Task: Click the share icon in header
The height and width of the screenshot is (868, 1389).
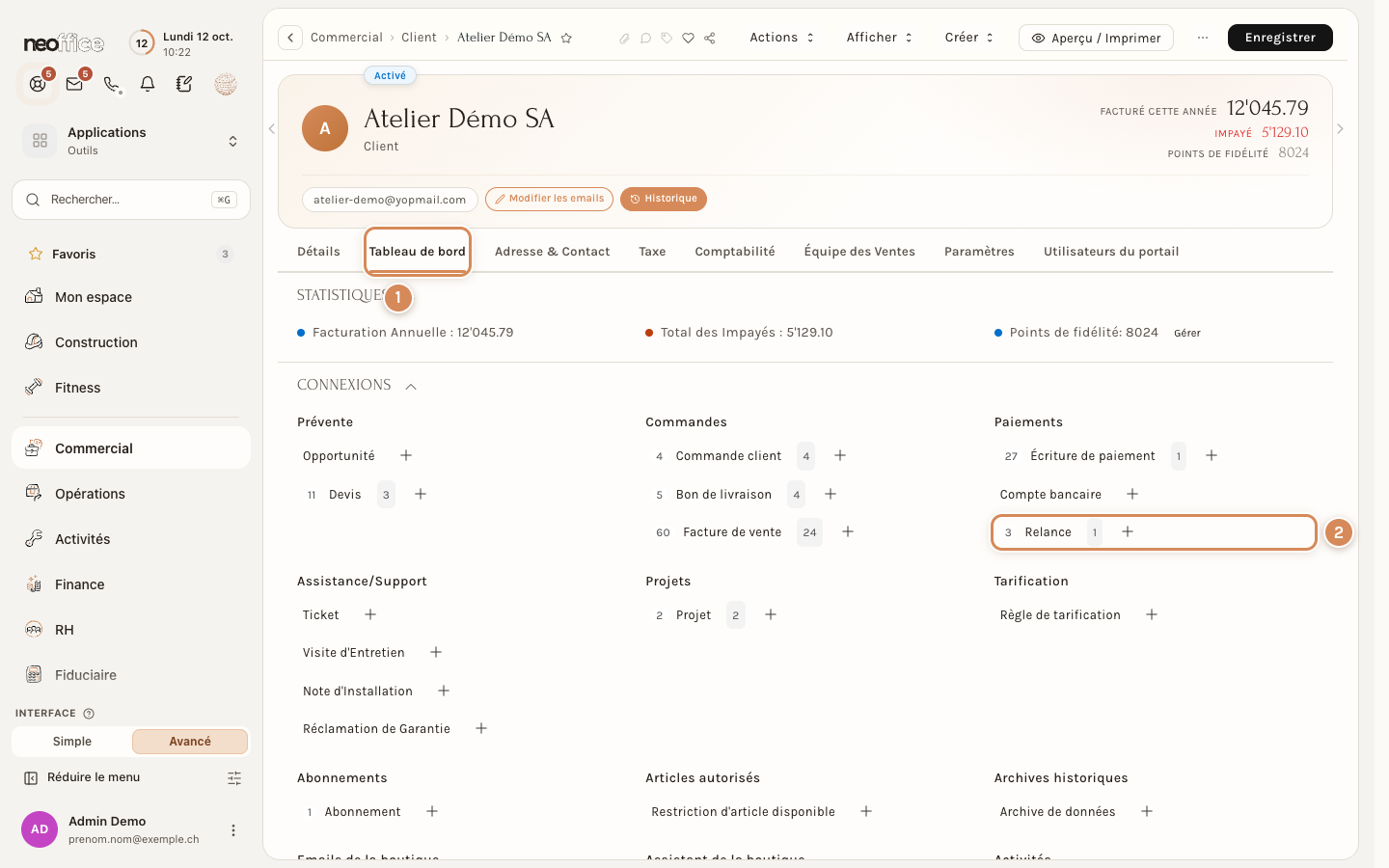Action: pos(710,39)
